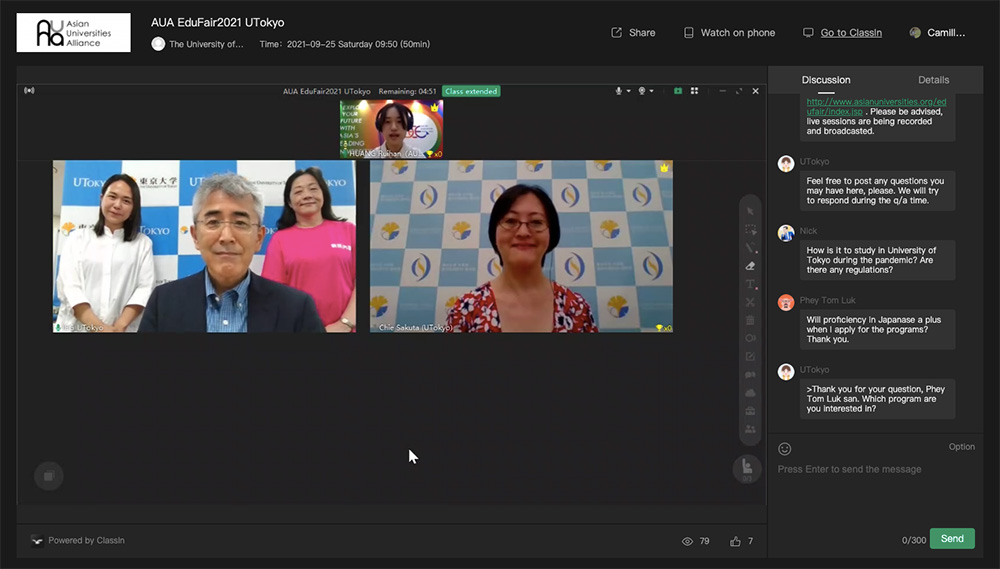Toggle classroom fullscreen expand icon
The image size is (1000, 569).
coord(739,91)
